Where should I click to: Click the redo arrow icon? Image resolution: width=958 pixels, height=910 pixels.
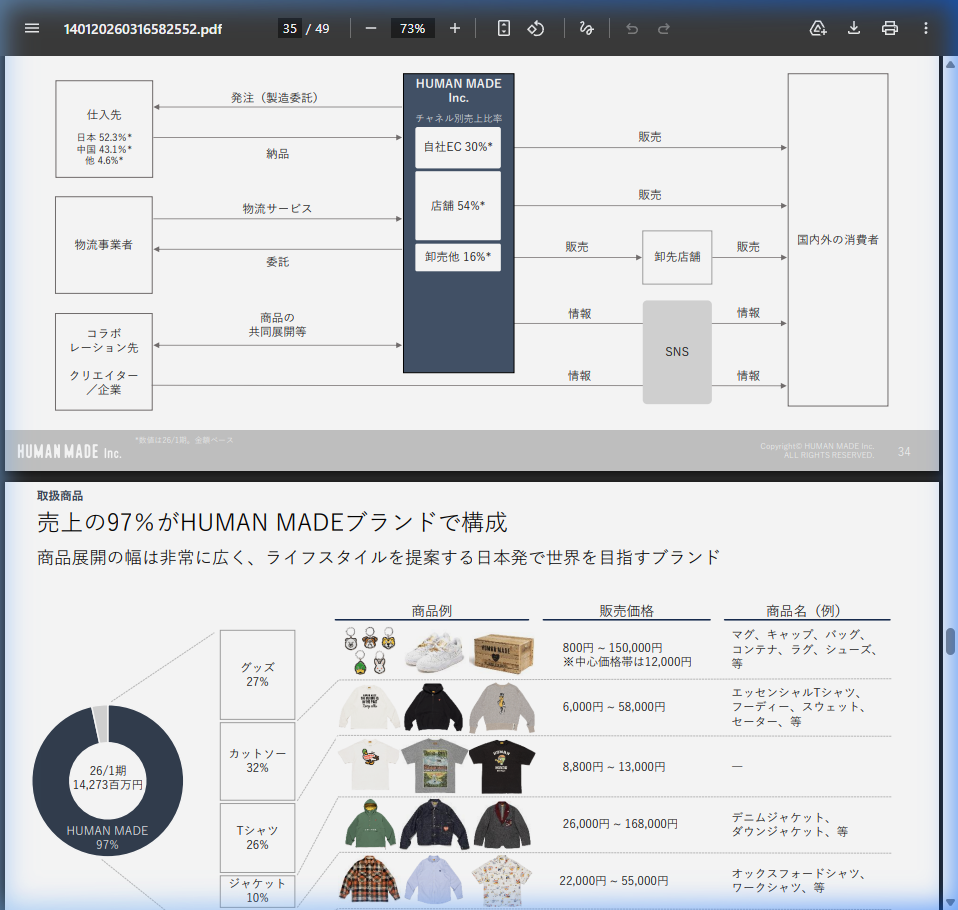tap(664, 28)
